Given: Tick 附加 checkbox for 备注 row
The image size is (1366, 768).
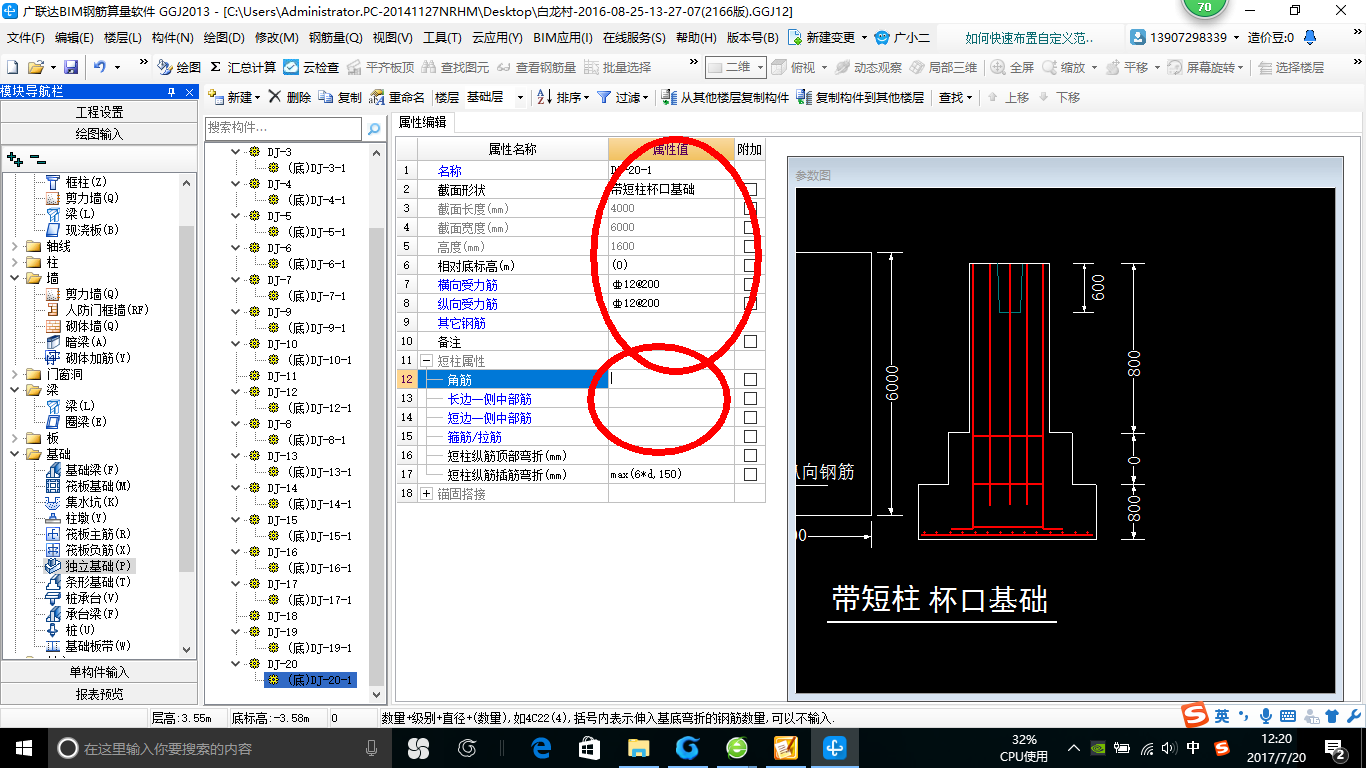Looking at the screenshot, I should [750, 342].
